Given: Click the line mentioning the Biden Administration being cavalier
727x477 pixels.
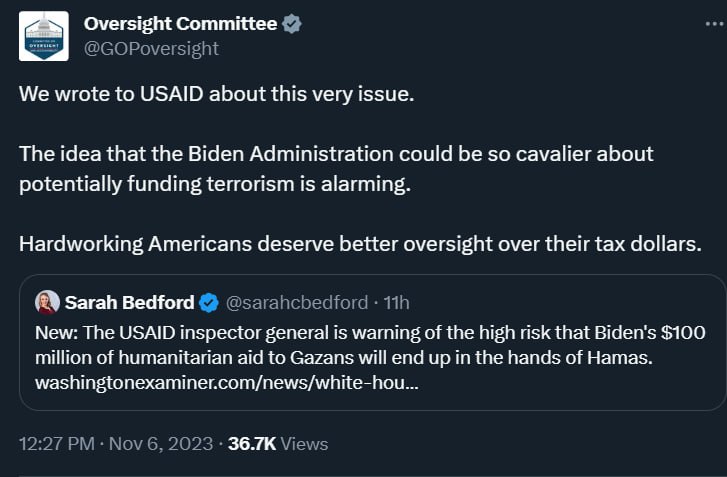Looking at the screenshot, I should click(x=336, y=155).
